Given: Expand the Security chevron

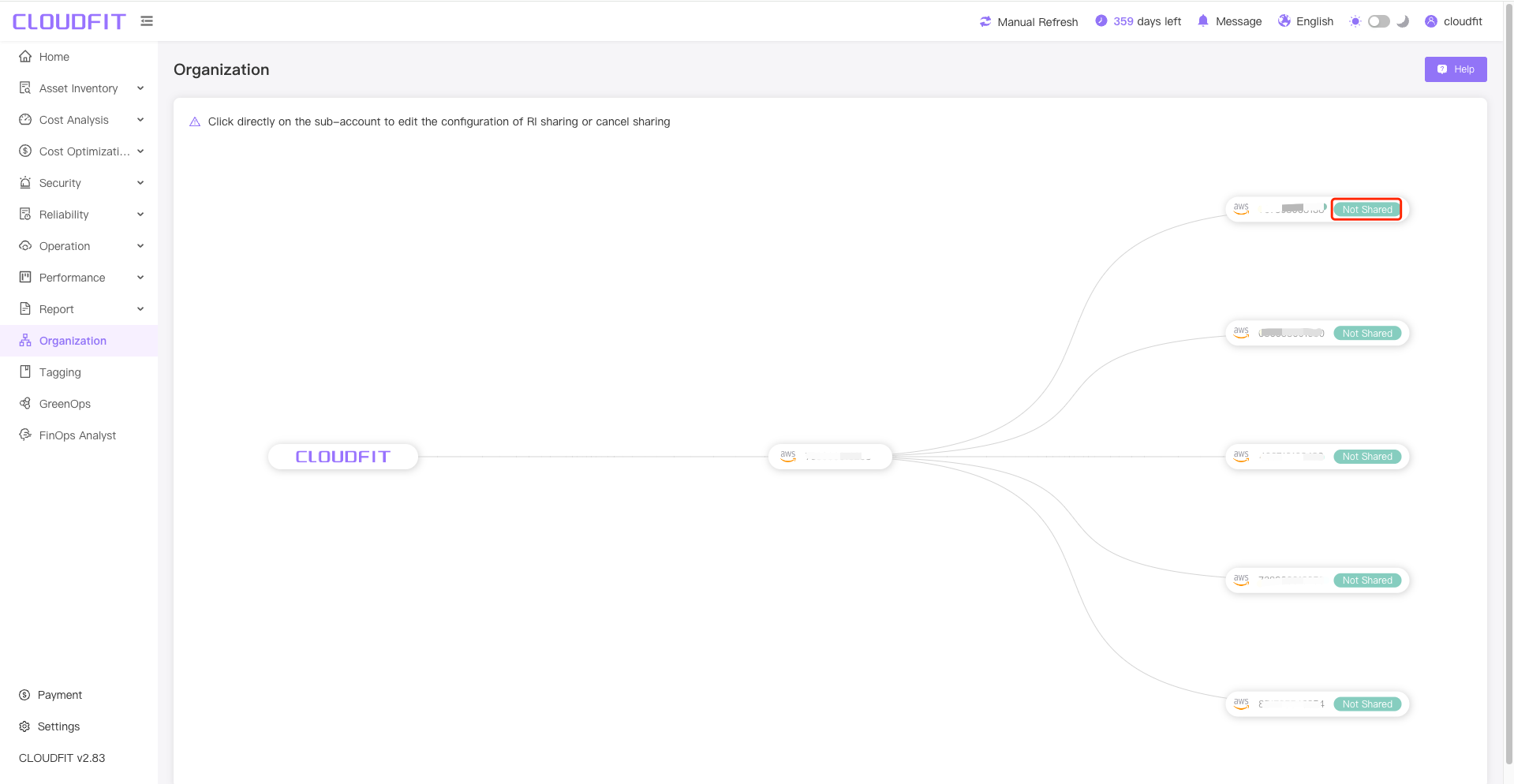Looking at the screenshot, I should pyautogui.click(x=140, y=183).
